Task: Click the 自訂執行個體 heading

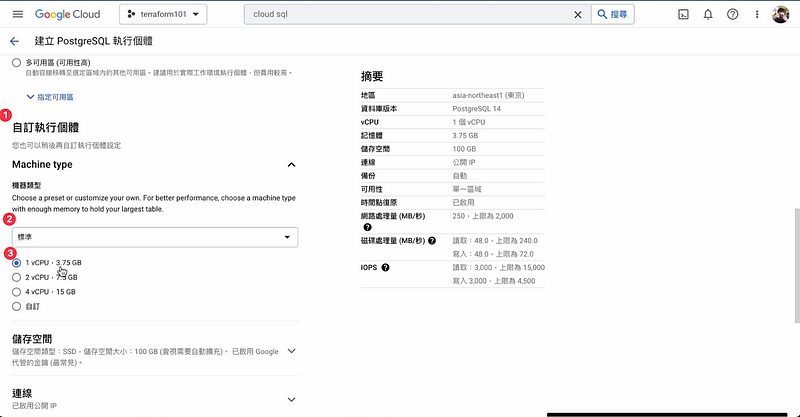Action: [x=46, y=128]
